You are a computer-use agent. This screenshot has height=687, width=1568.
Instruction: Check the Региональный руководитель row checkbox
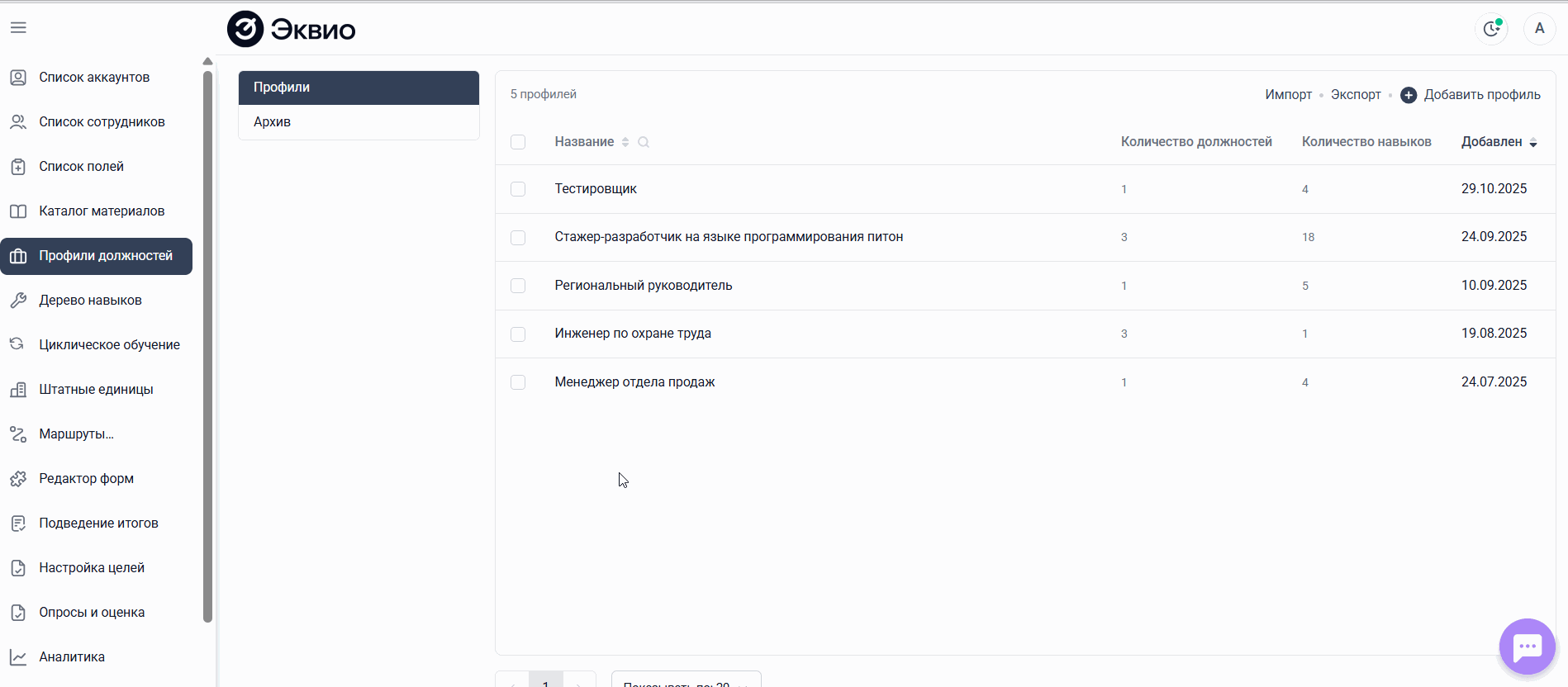pyautogui.click(x=518, y=286)
